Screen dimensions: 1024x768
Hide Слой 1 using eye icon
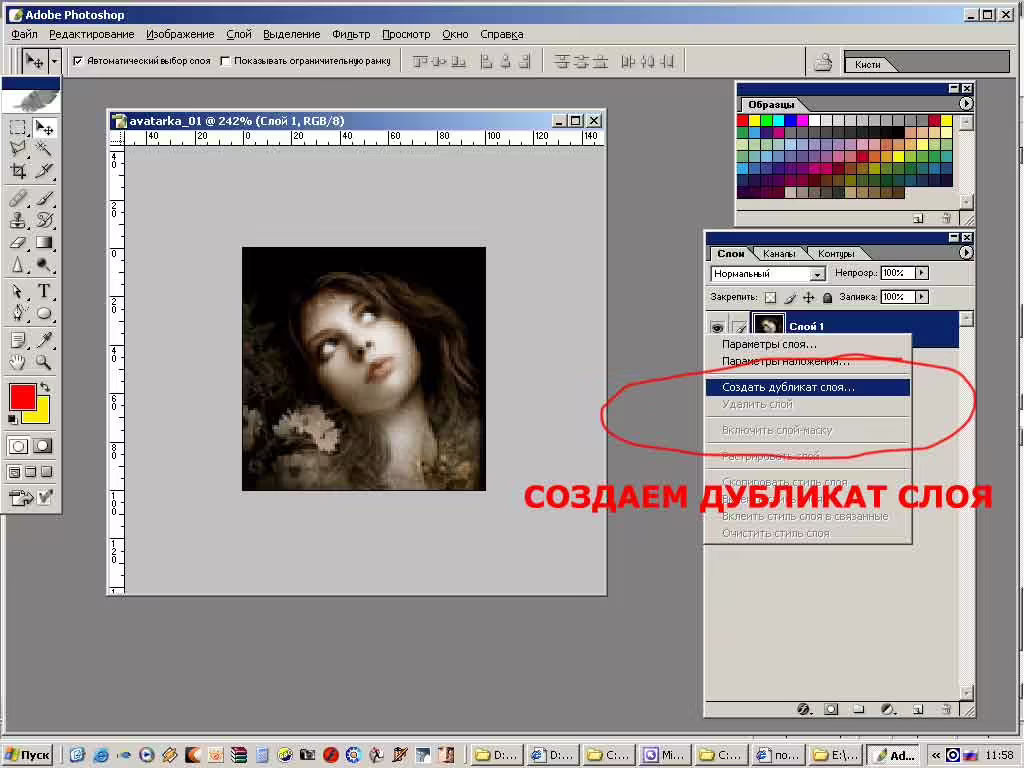point(717,327)
